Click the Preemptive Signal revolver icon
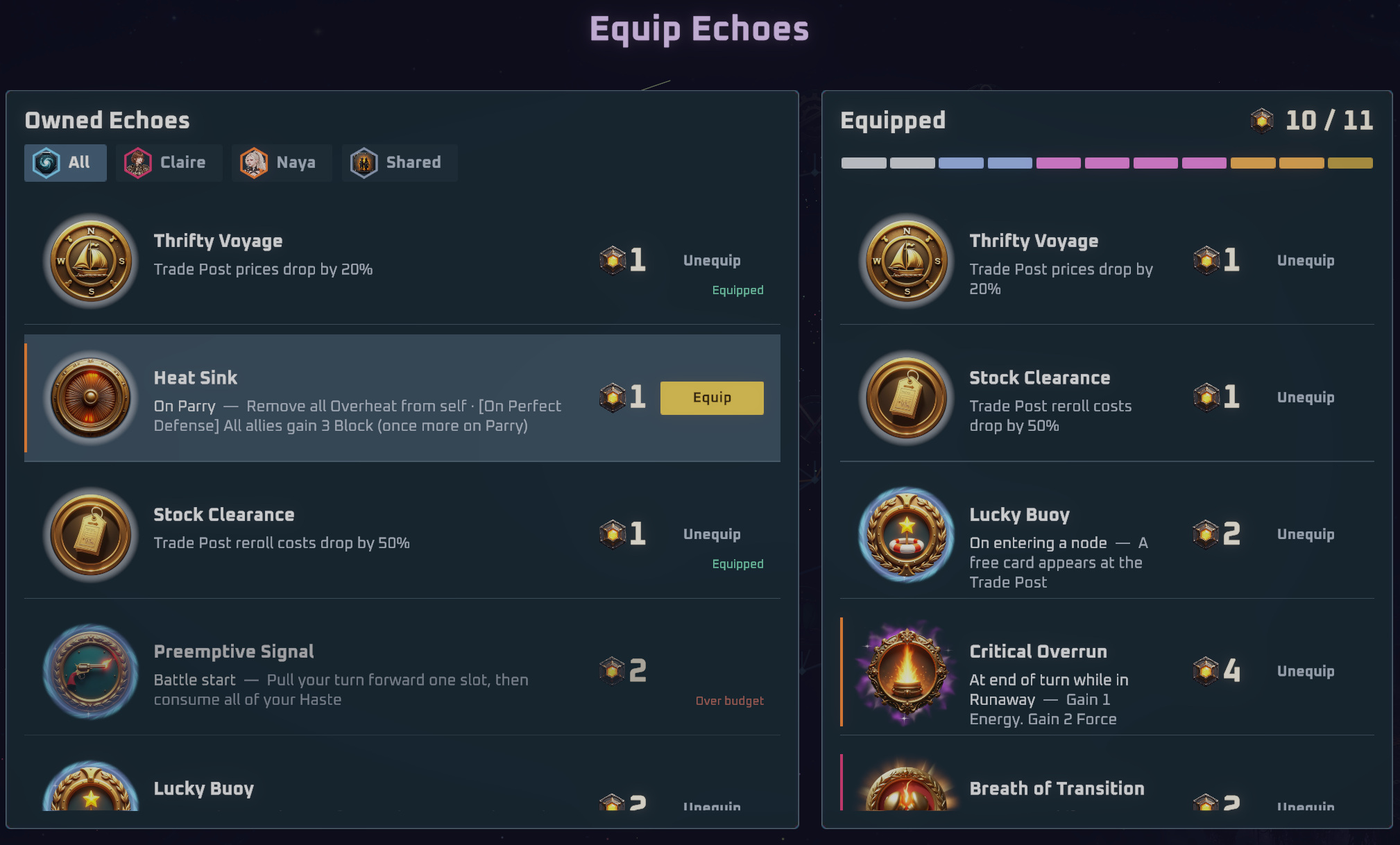The width and height of the screenshot is (1400, 845). click(x=91, y=672)
